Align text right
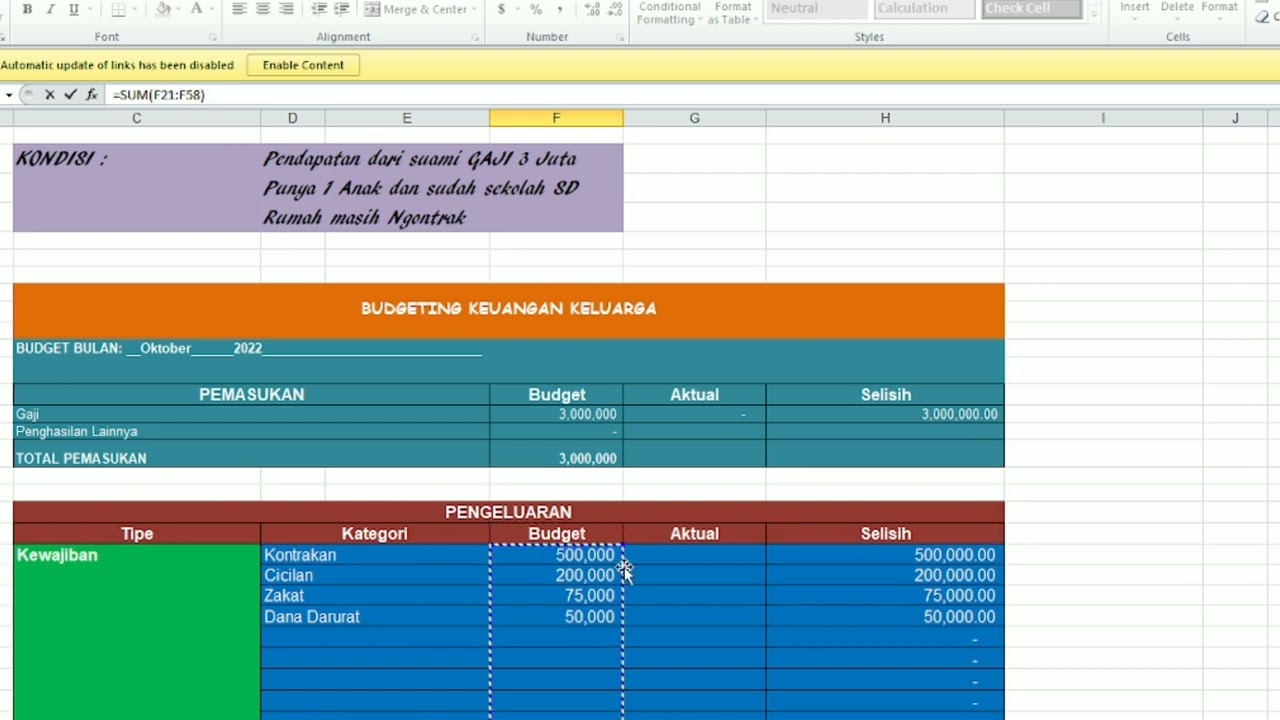 [x=287, y=9]
